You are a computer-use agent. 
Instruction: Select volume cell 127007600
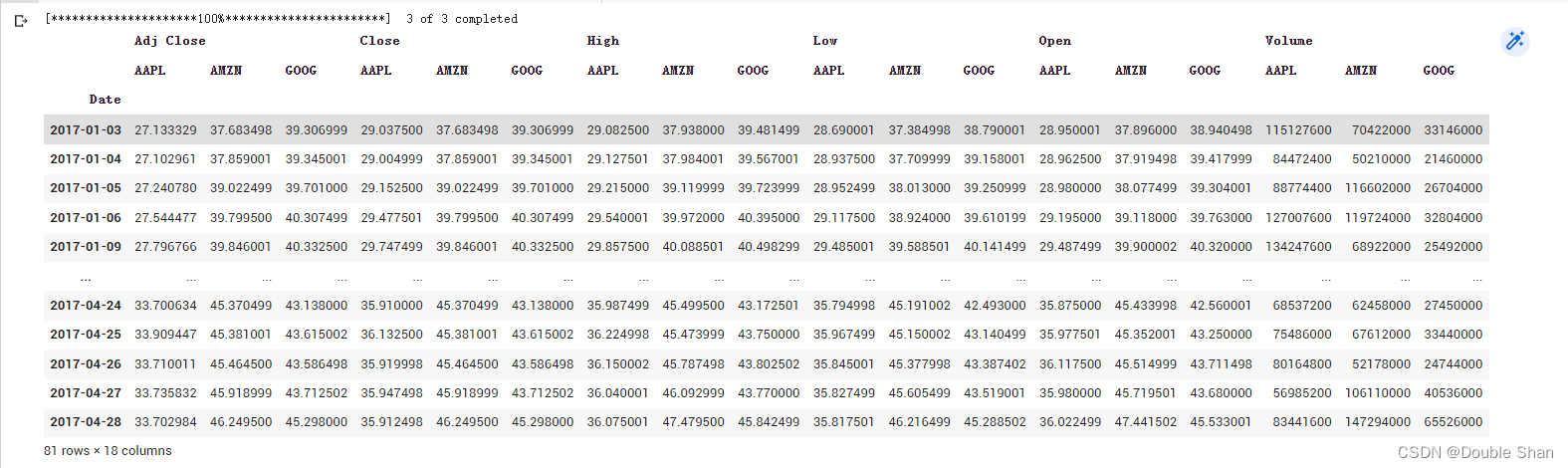point(1298,217)
